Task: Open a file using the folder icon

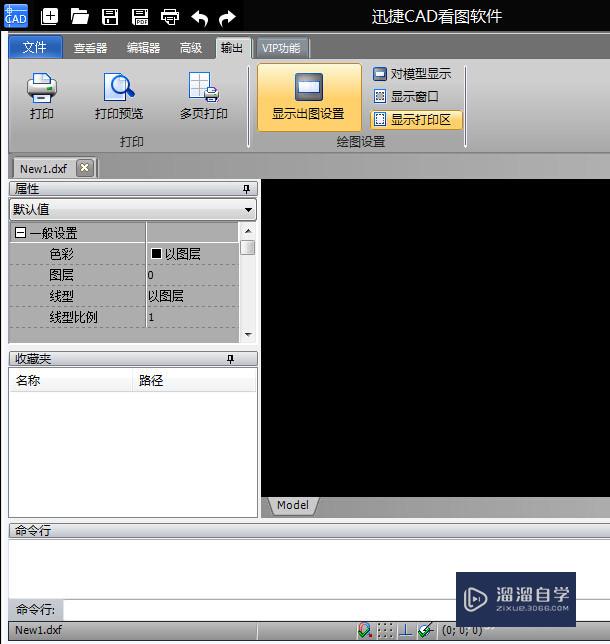Action: click(80, 17)
